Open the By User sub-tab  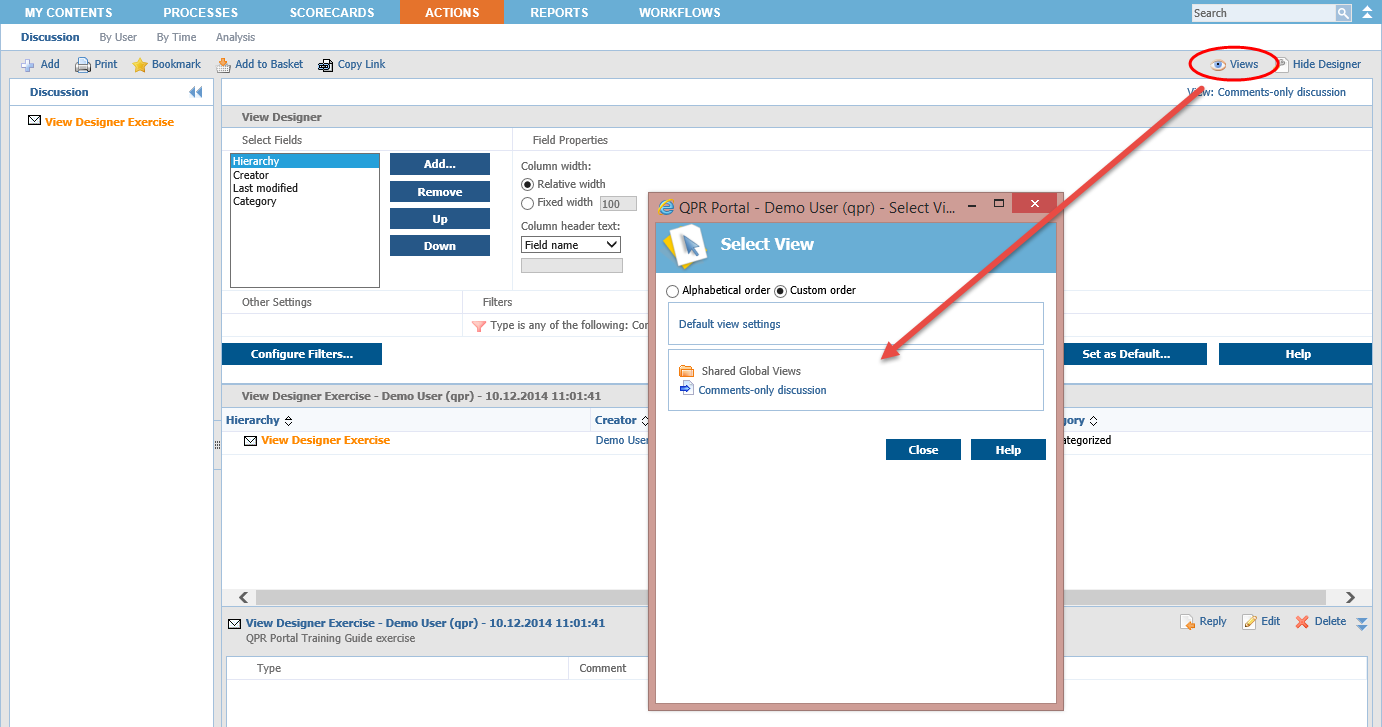[x=118, y=37]
